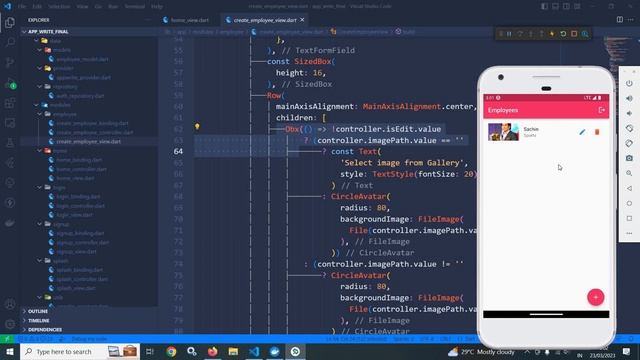Stop the debug session

click(x=574, y=34)
